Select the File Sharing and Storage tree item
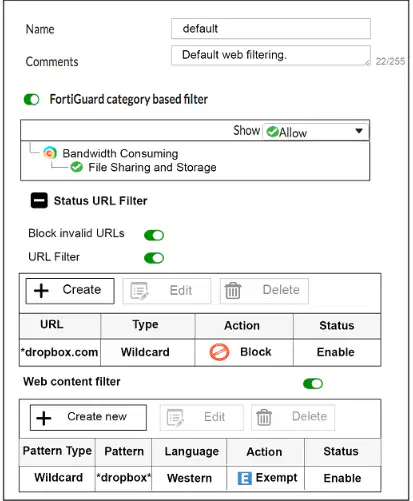This screenshot has width=413, height=501. click(x=152, y=167)
